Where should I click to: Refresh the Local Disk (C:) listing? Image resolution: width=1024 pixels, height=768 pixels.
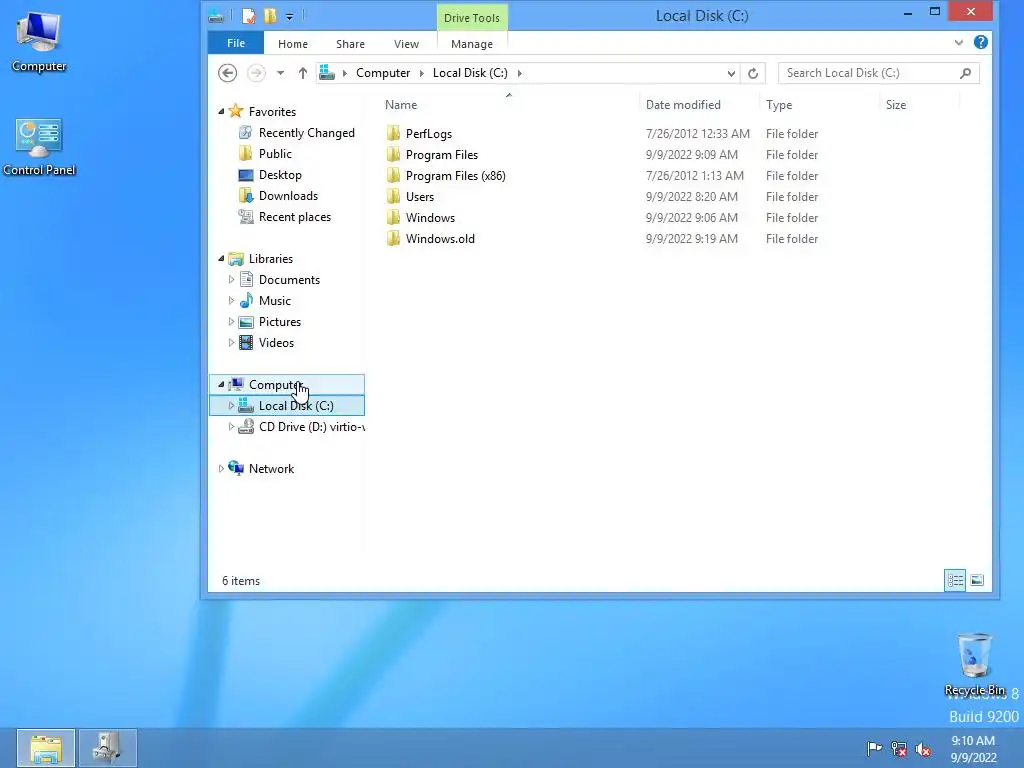[753, 73]
